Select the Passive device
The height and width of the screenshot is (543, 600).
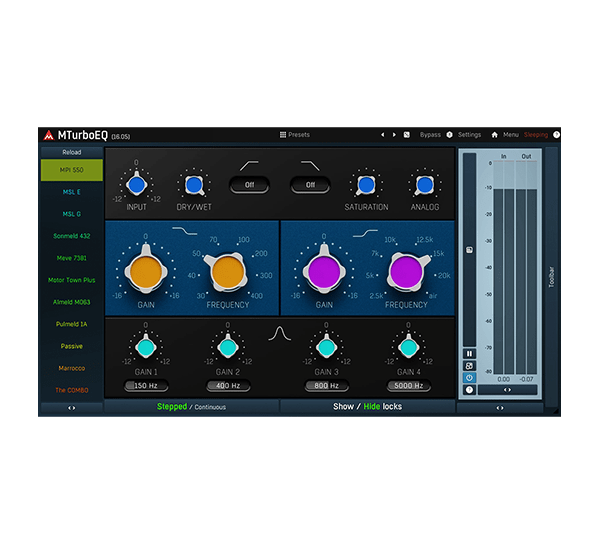(72, 346)
